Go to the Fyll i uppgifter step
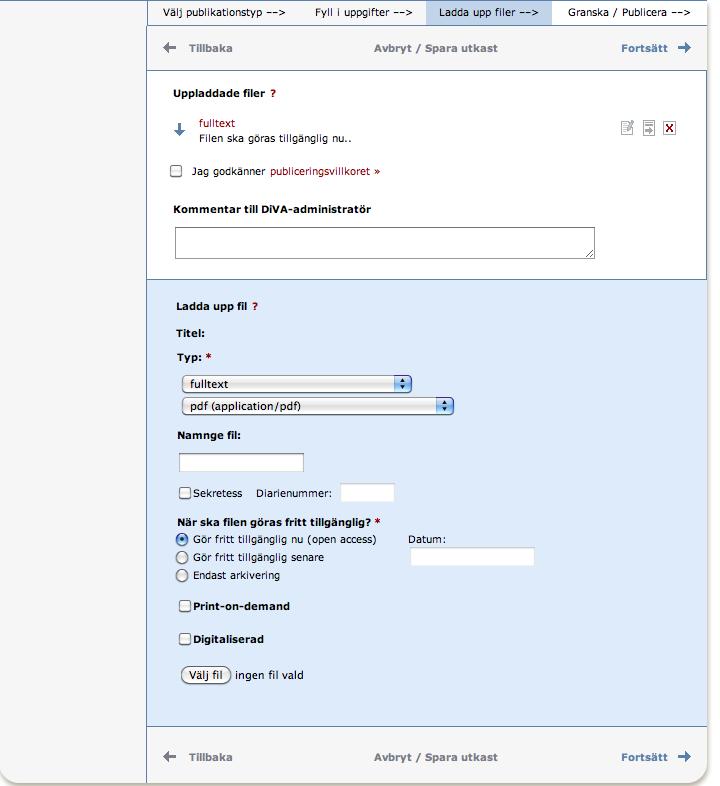The height and width of the screenshot is (786, 720). tap(364, 13)
